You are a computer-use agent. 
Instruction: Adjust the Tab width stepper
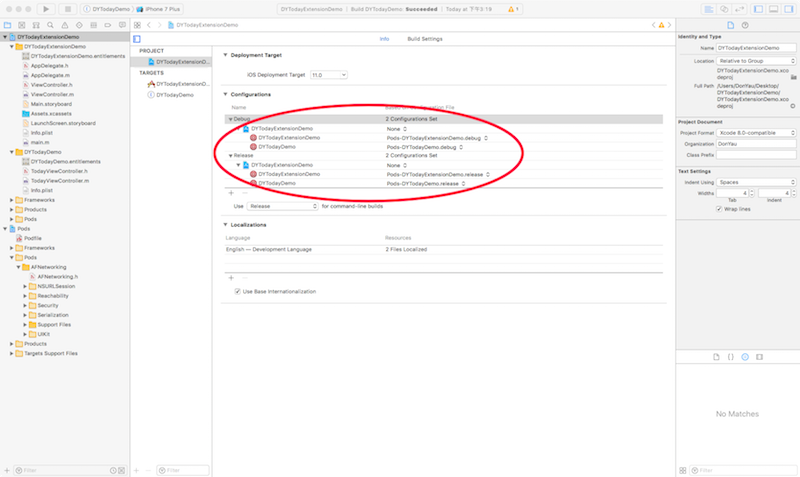click(752, 193)
